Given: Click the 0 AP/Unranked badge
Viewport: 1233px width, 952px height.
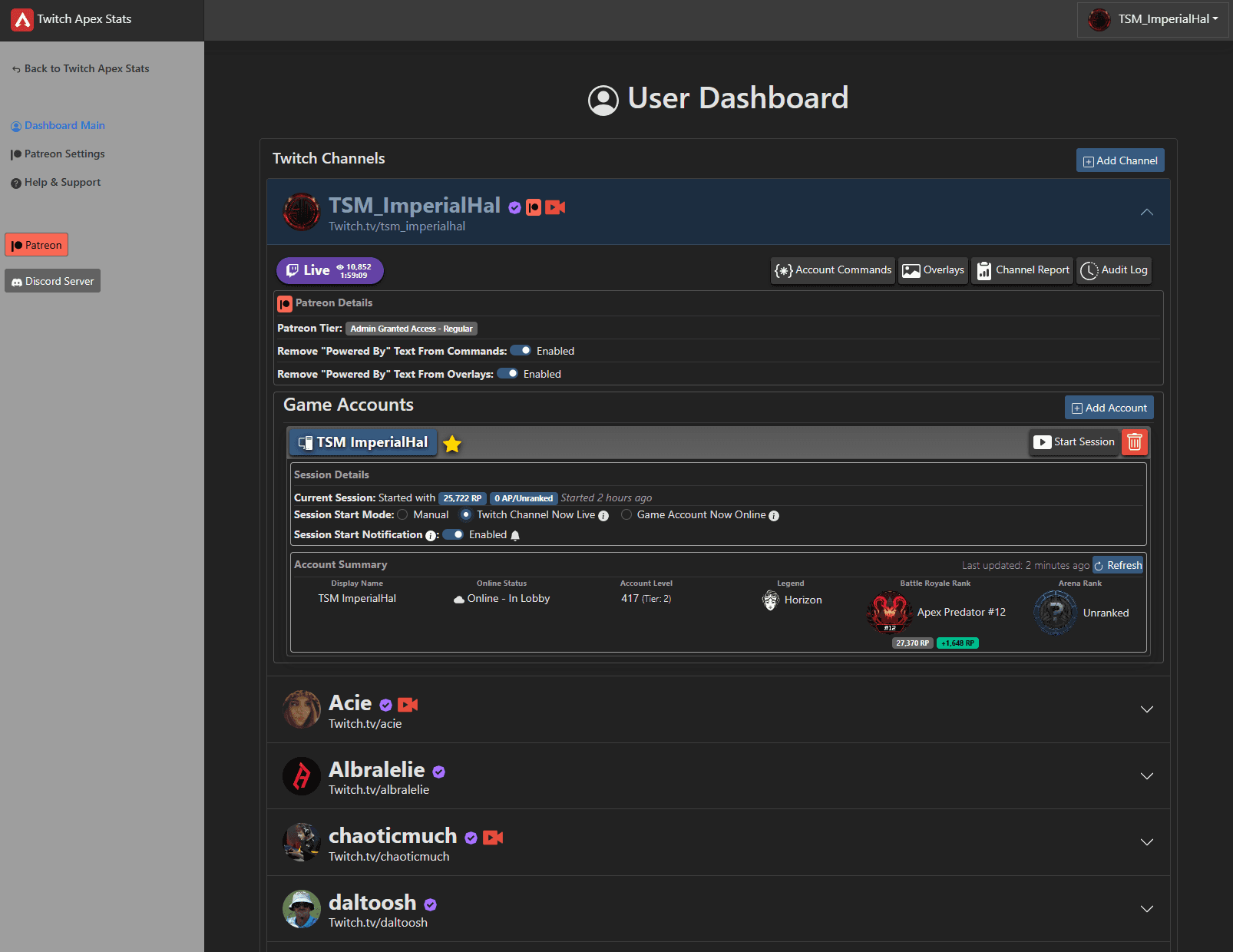Looking at the screenshot, I should coord(524,498).
